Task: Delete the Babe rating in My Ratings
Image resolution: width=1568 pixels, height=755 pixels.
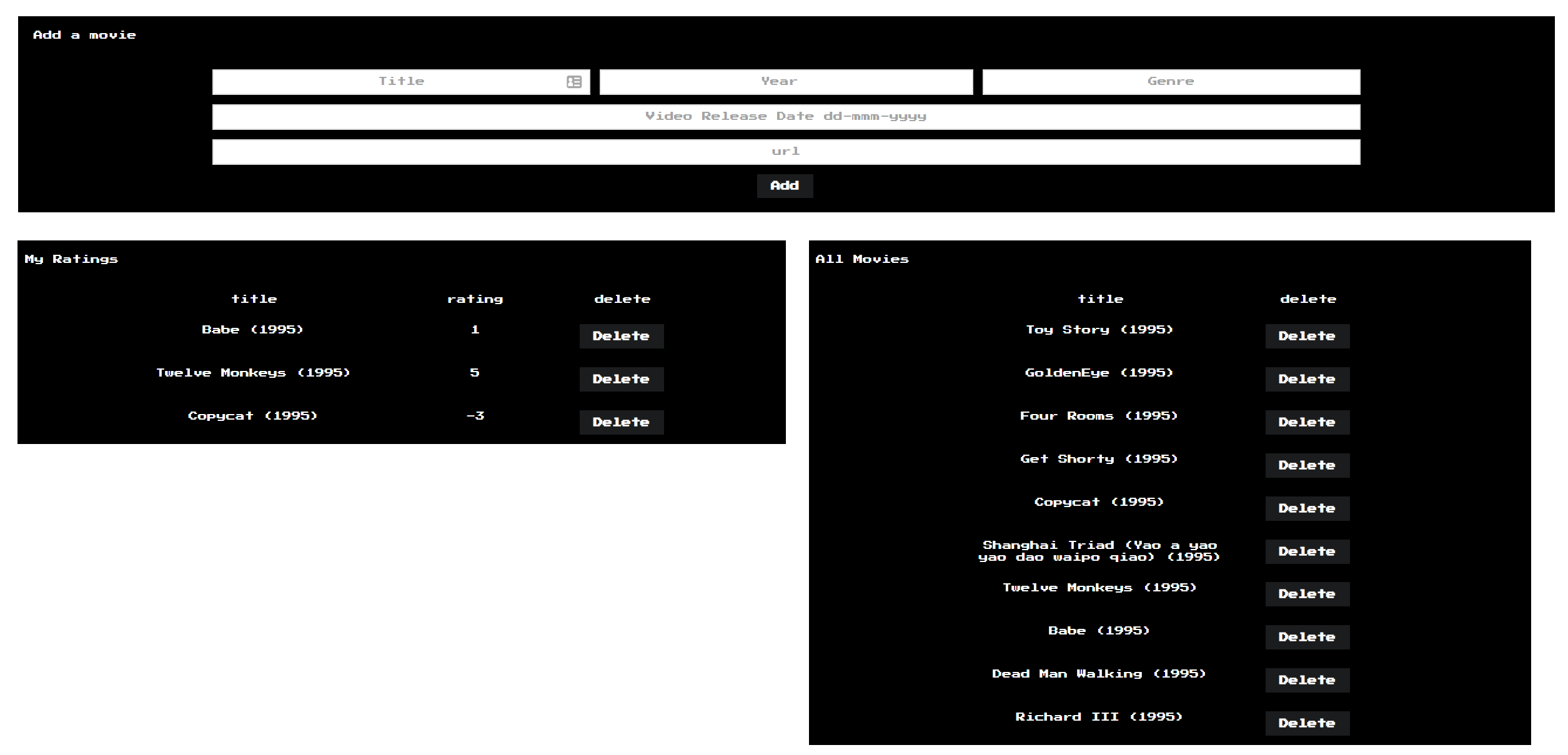Action: [x=621, y=336]
